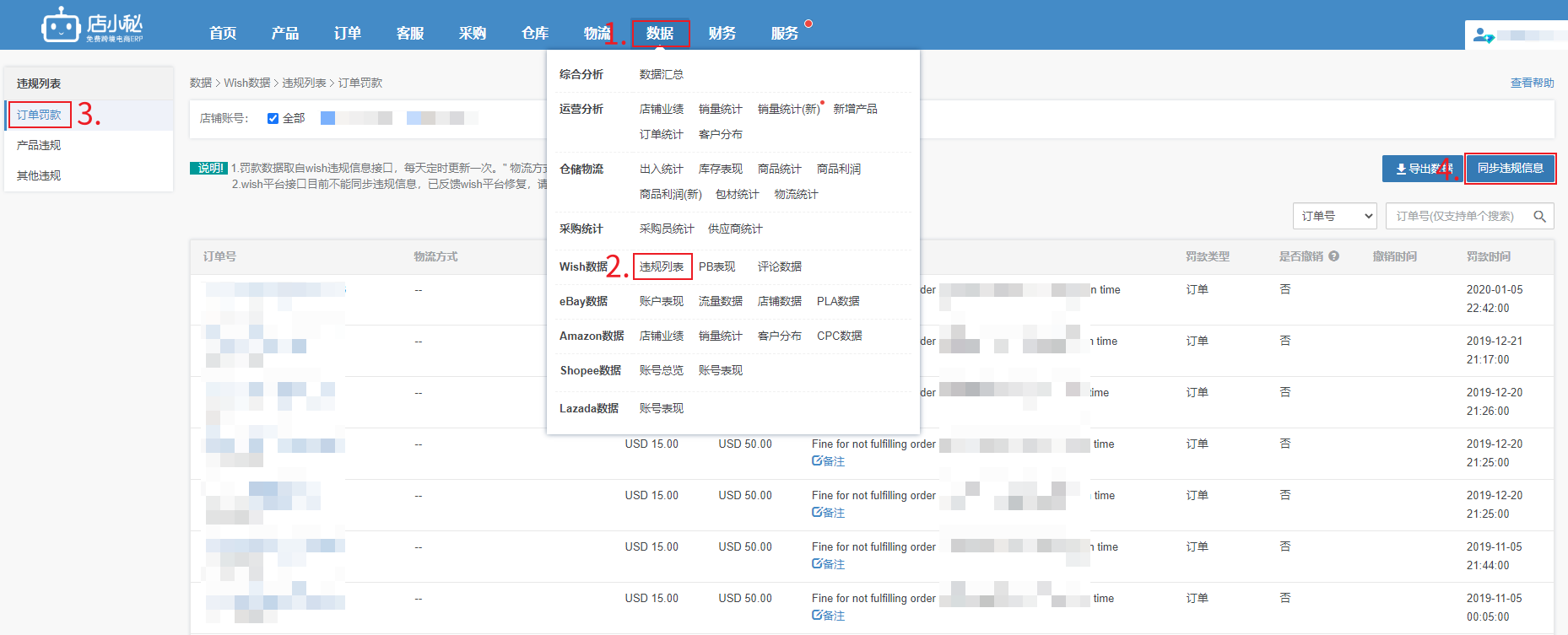Select 账户表现 under eBay数据

[x=662, y=301]
